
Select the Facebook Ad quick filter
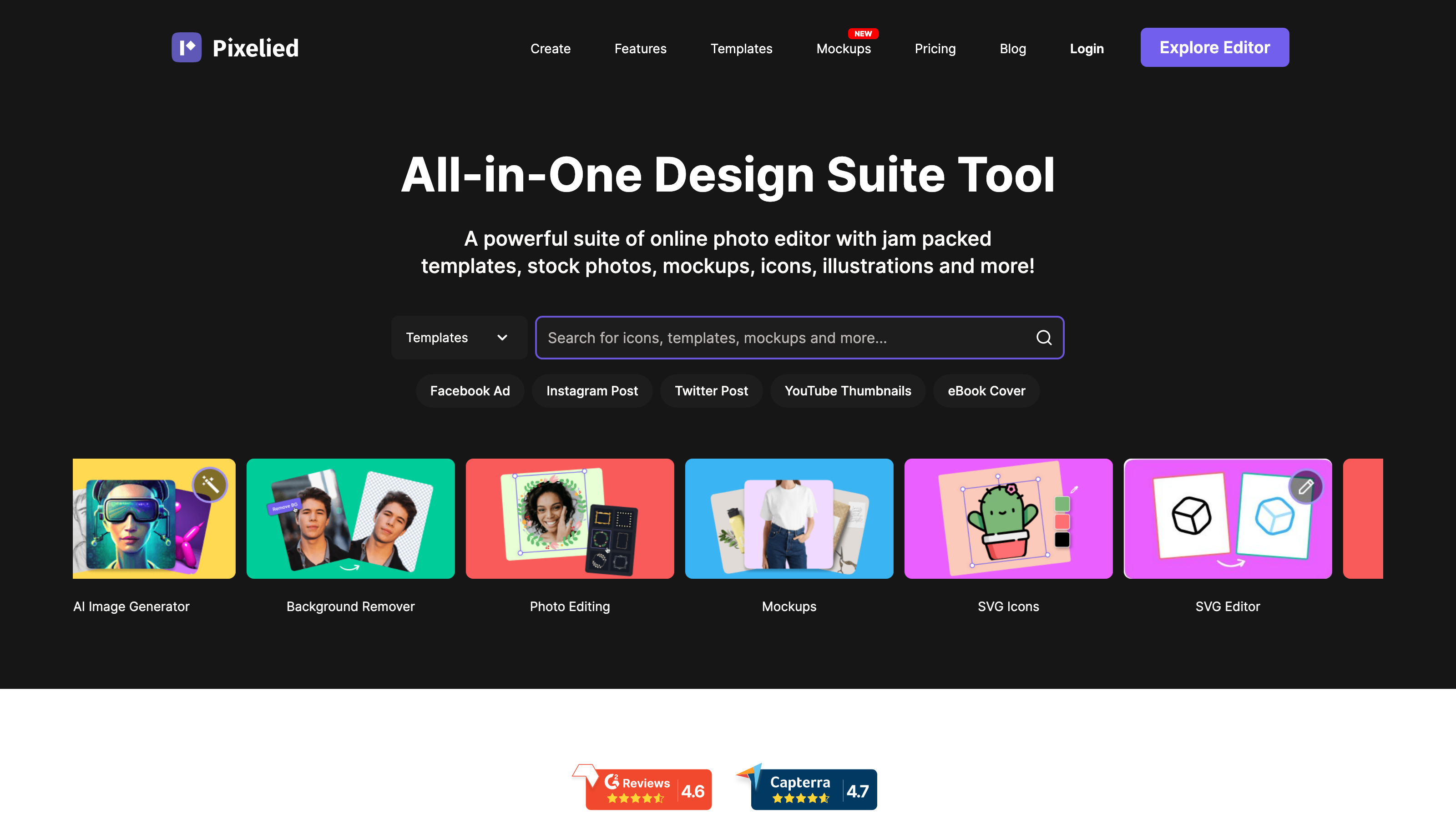469,390
